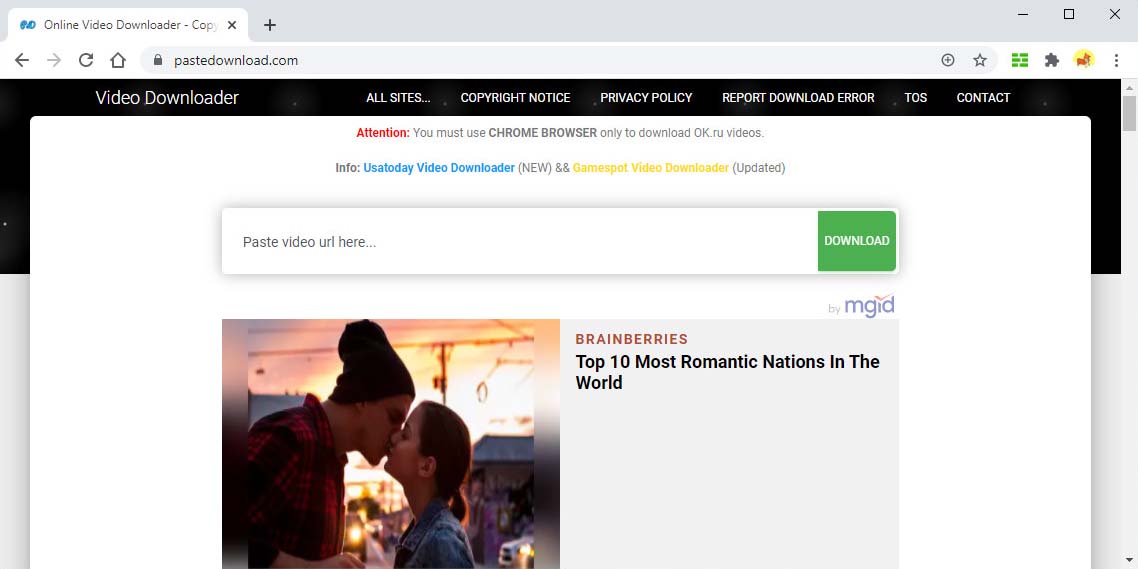Open a new tab with plus button
This screenshot has width=1138, height=569.
[x=269, y=25]
